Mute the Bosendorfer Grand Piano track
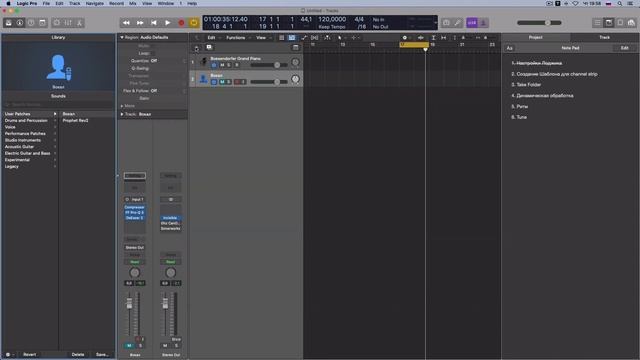 (222, 65)
